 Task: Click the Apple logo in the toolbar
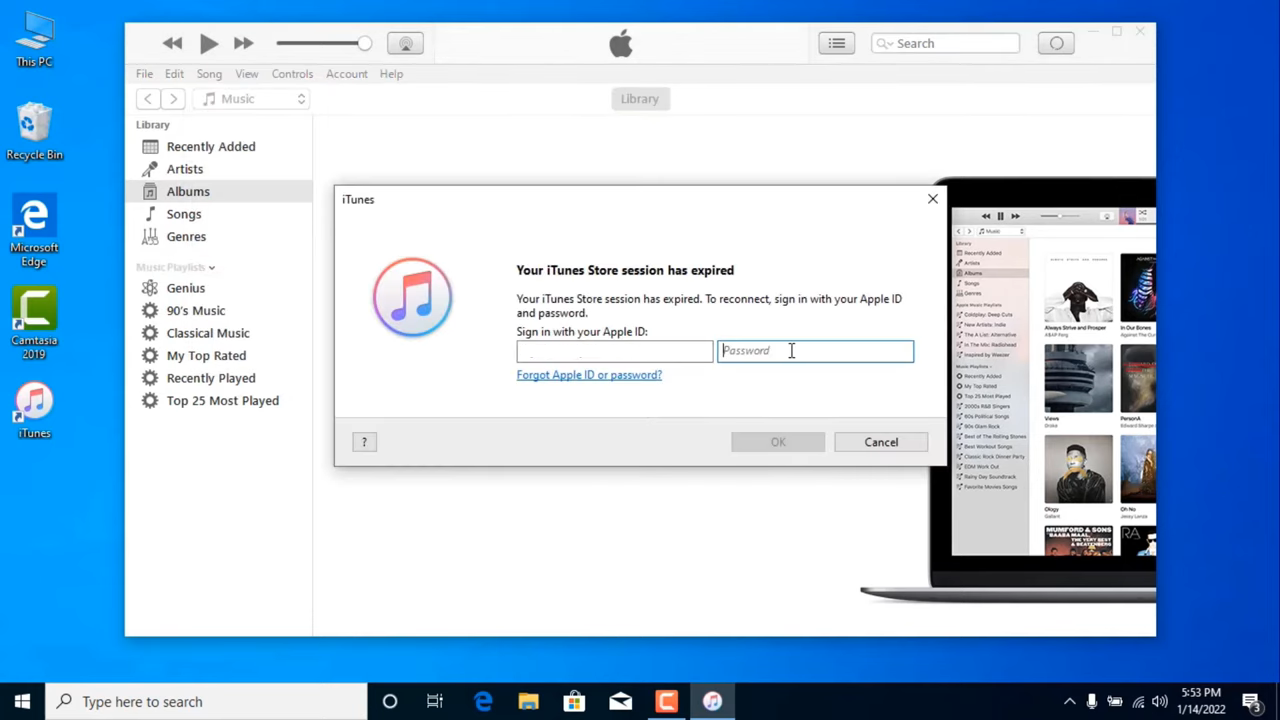tap(620, 43)
